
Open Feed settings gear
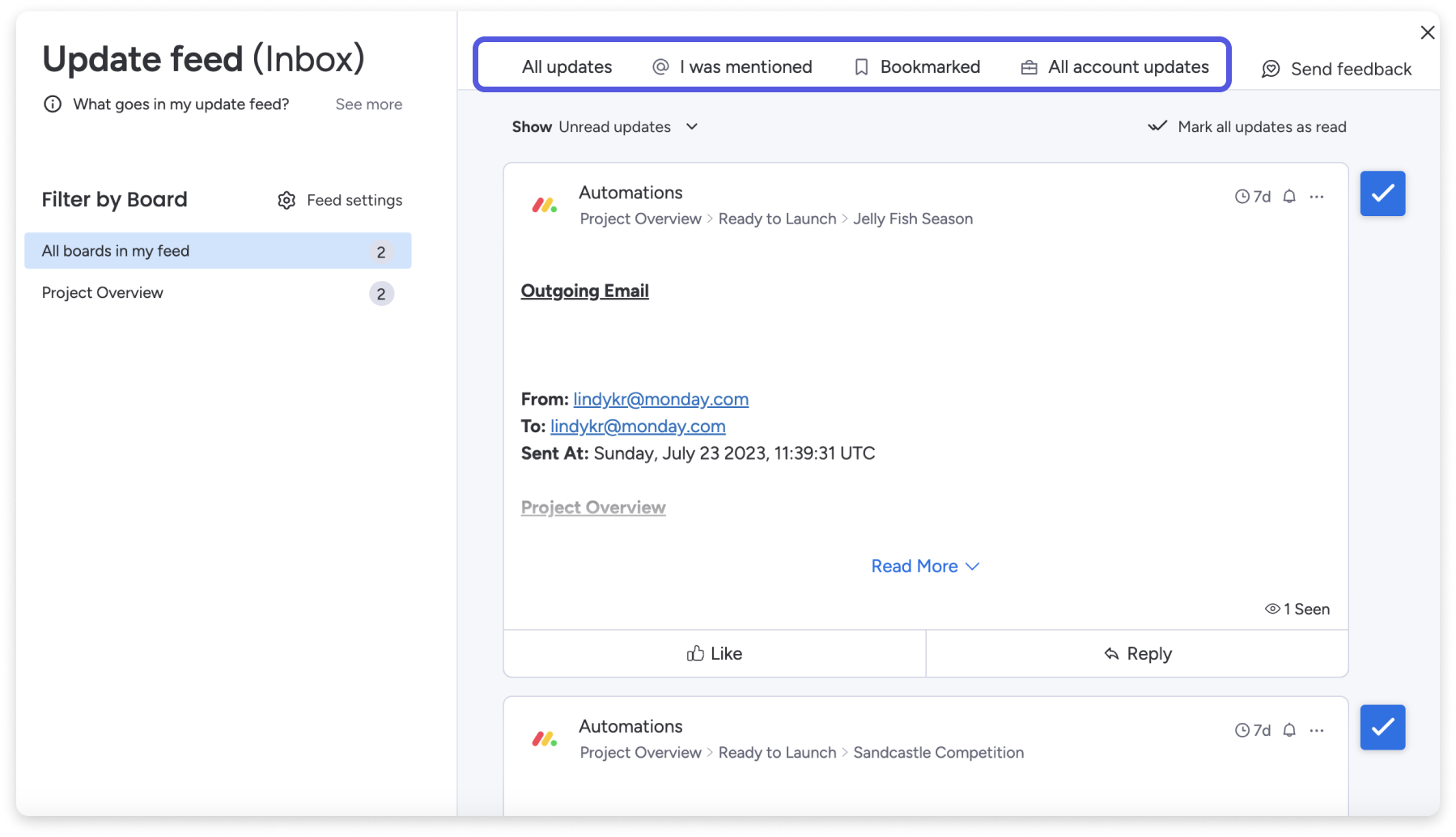click(287, 200)
